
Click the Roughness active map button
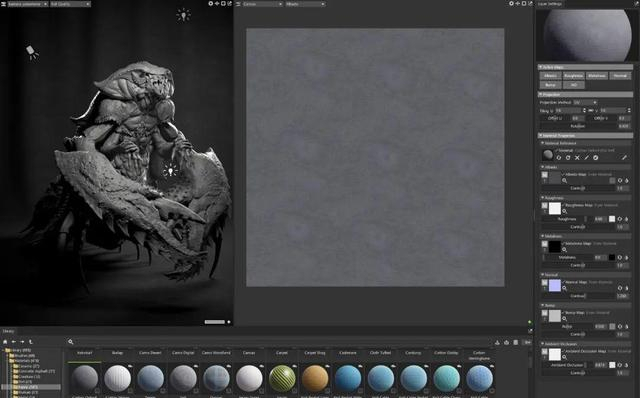point(573,76)
